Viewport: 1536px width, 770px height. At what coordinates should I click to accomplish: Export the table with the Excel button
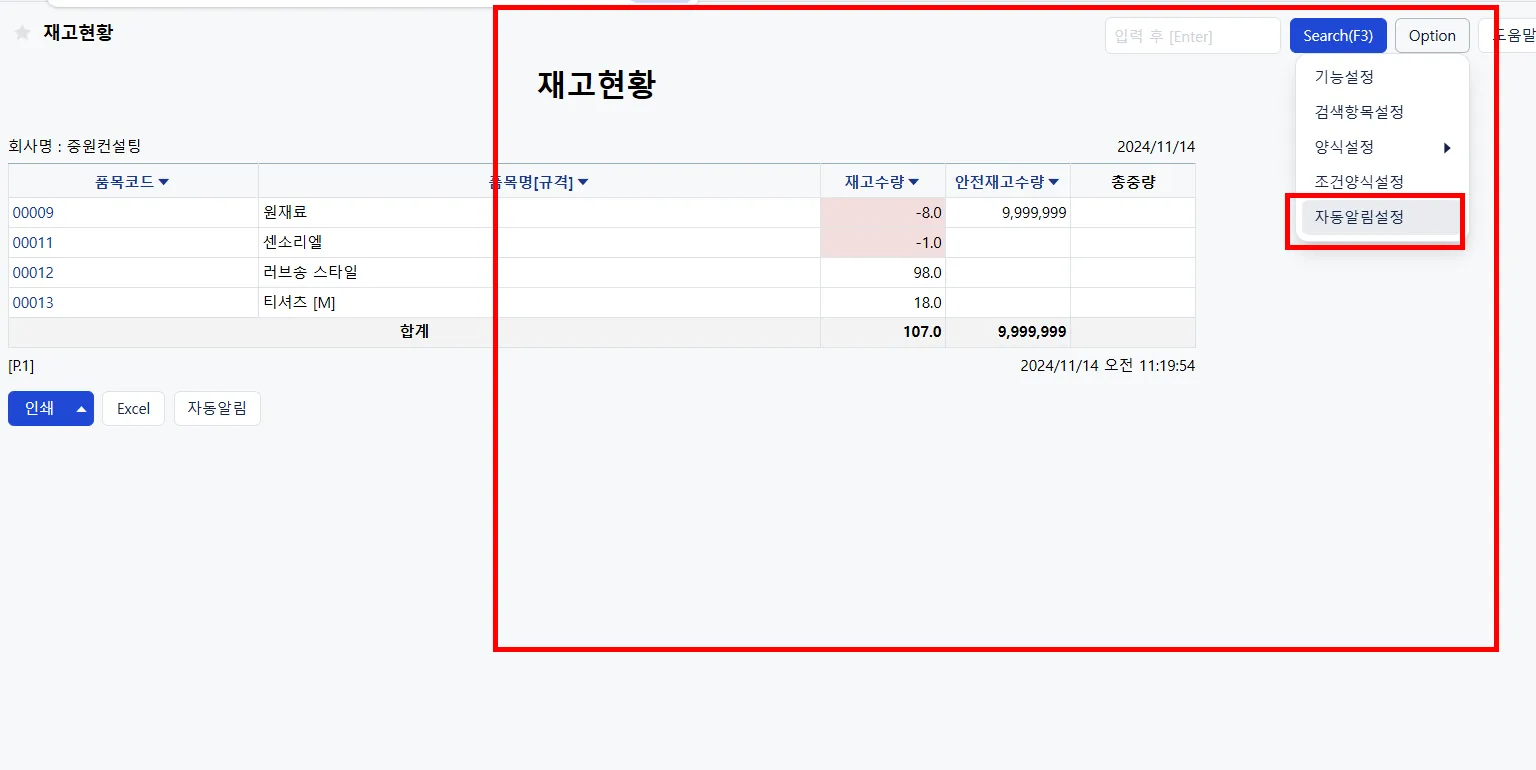pyautogui.click(x=133, y=408)
